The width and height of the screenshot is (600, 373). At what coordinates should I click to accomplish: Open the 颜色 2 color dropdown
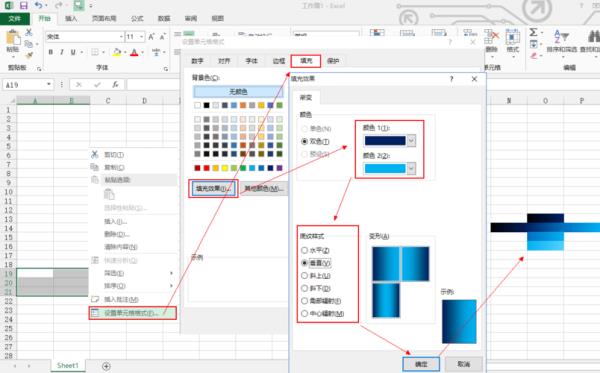pyautogui.click(x=411, y=168)
